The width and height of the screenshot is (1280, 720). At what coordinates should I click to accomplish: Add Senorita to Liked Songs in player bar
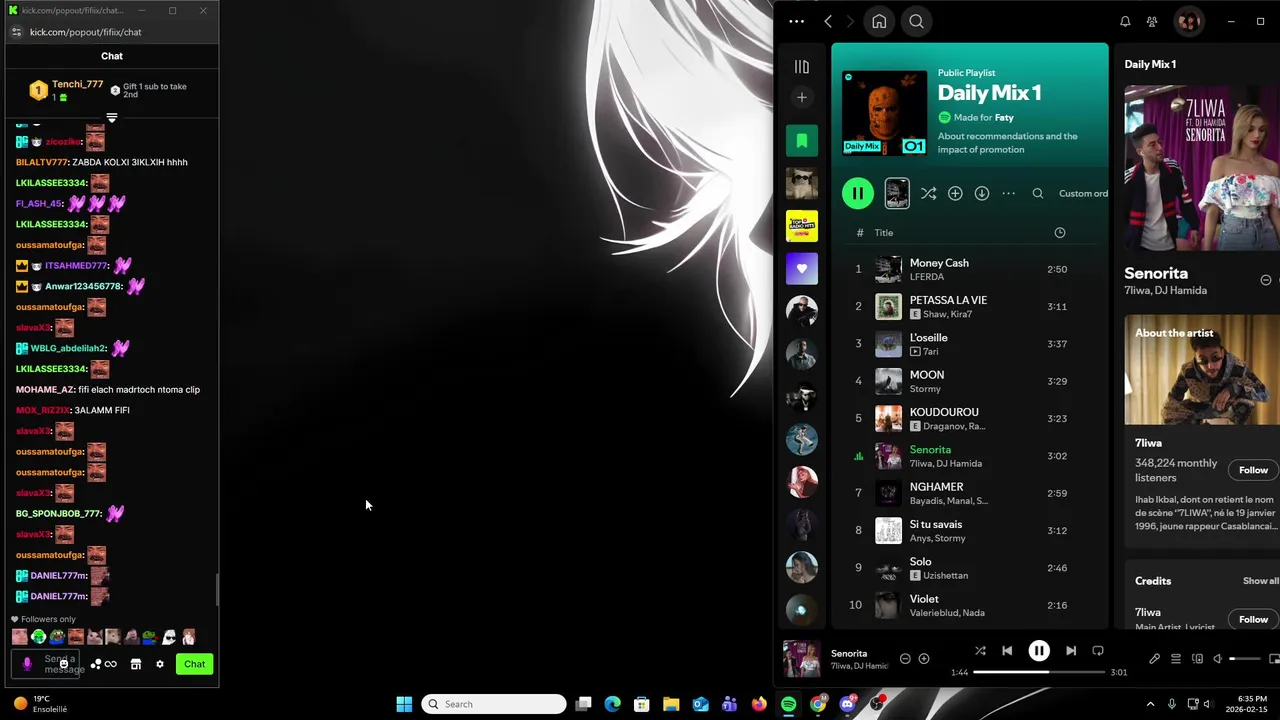tap(924, 659)
